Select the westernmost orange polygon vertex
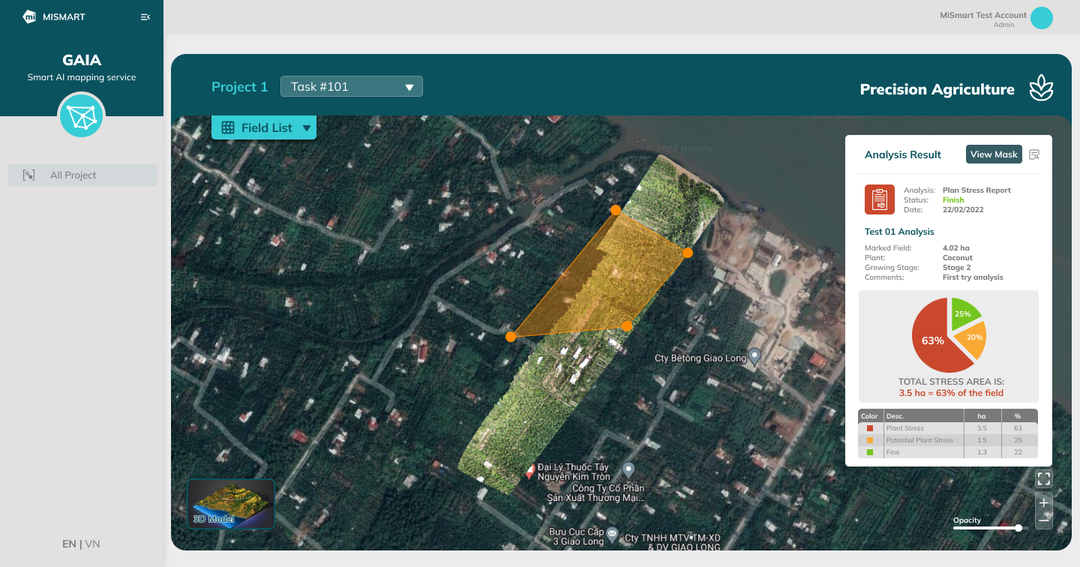This screenshot has width=1080, height=567. pyautogui.click(x=510, y=336)
